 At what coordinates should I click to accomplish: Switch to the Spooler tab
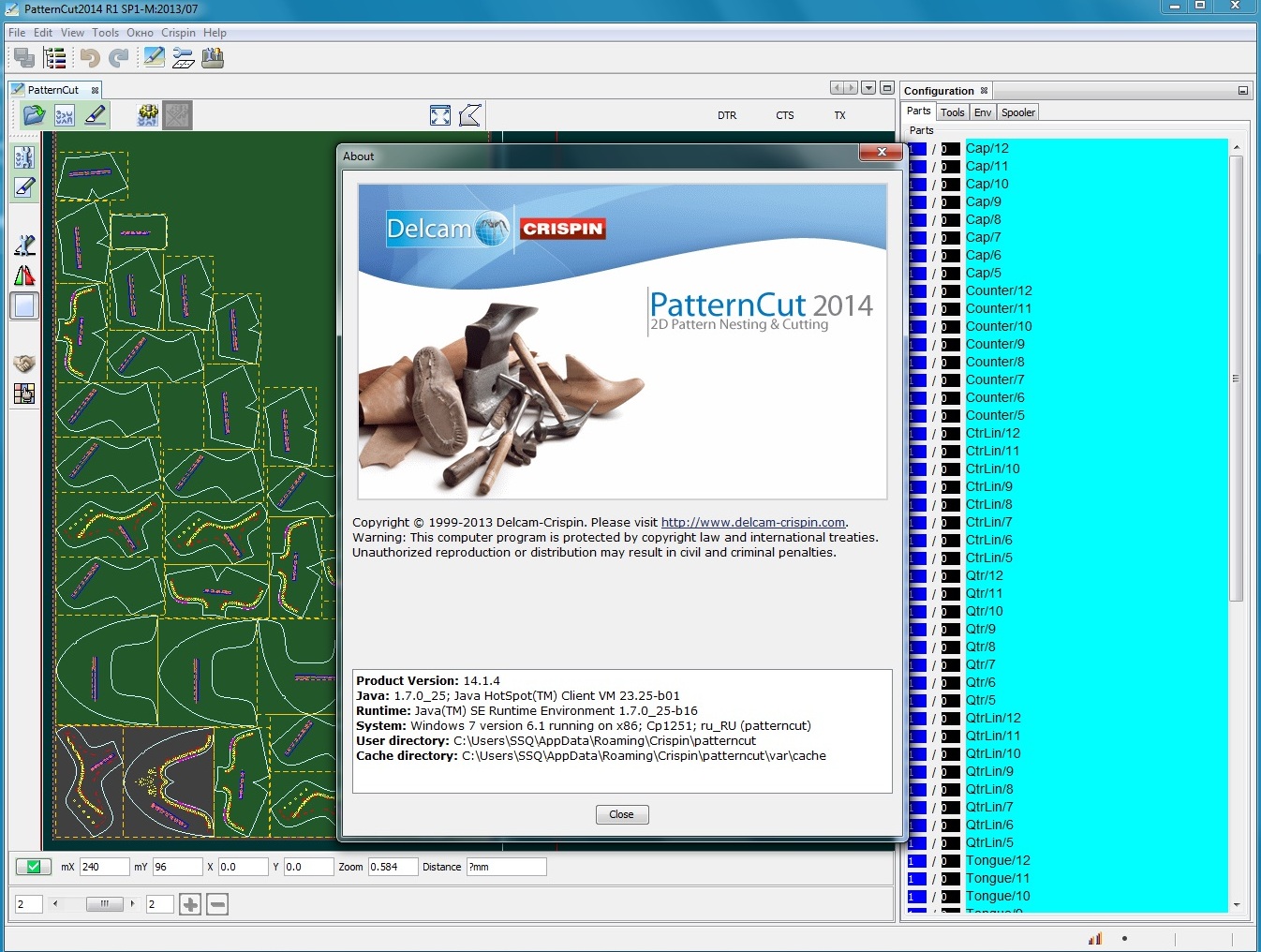point(1017,112)
